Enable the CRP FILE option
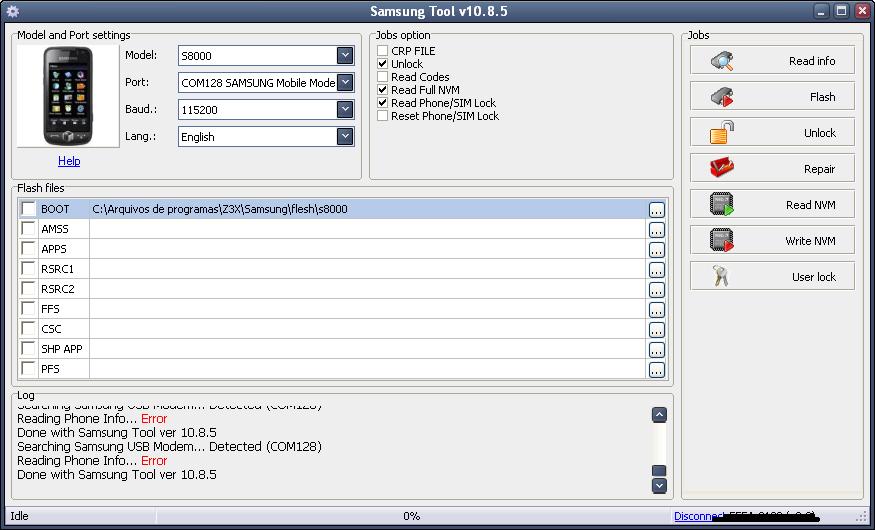875x530 pixels. click(x=382, y=51)
